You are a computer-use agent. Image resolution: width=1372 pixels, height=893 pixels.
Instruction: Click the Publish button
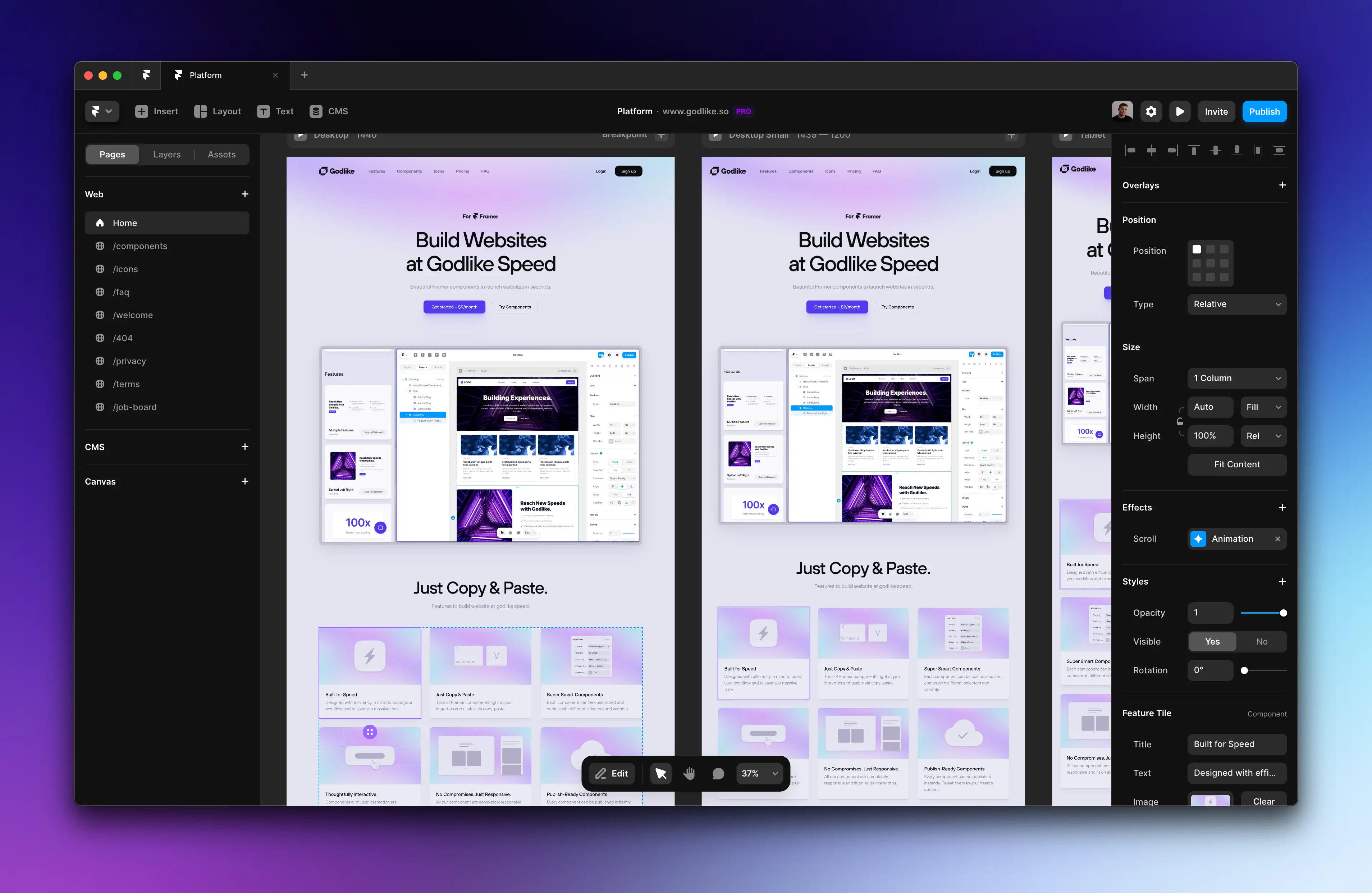1264,111
